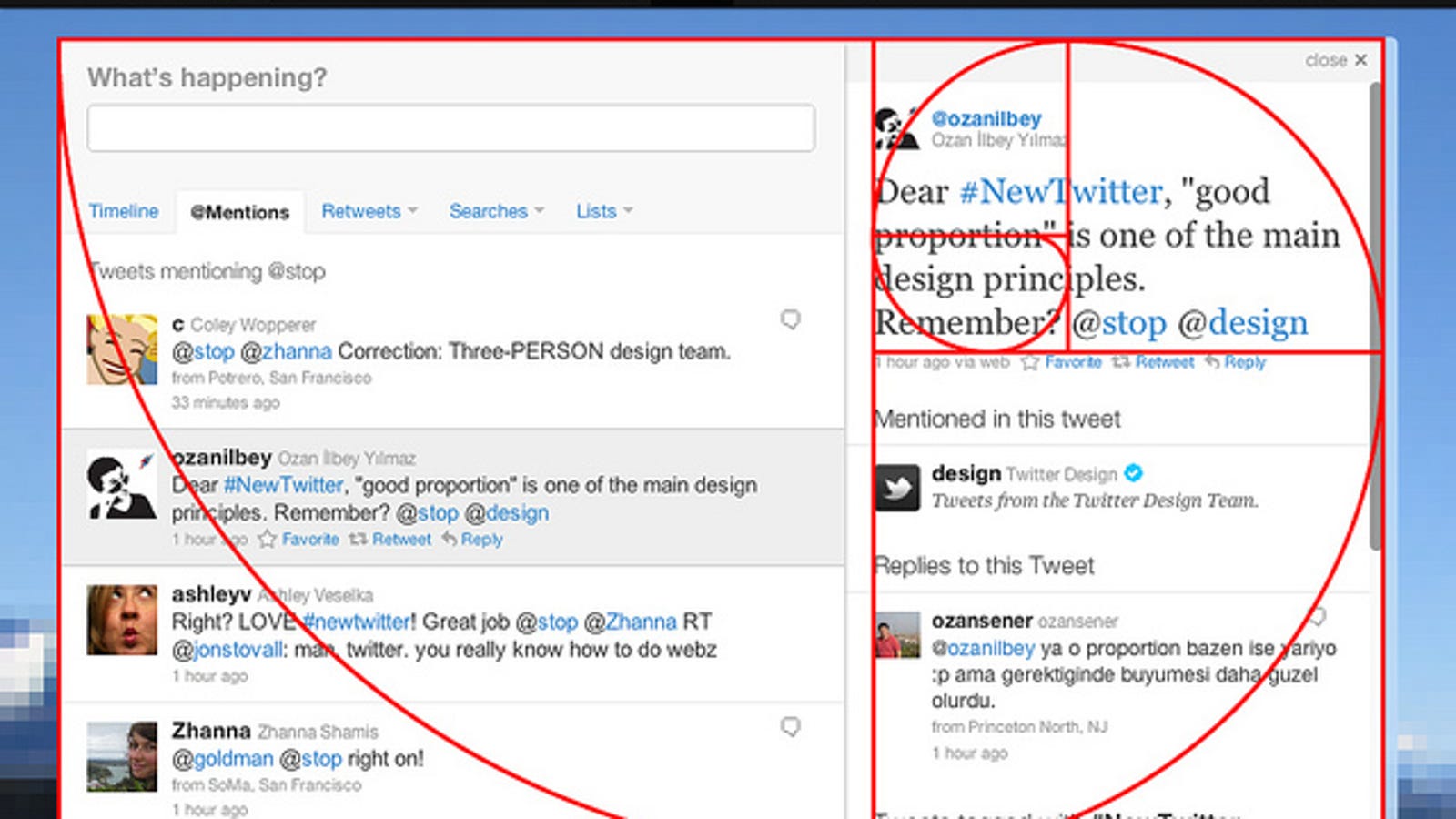Open 33 minutes ago timestamp on Coley's tweet
Viewport: 1456px width, 819px height.
226,402
